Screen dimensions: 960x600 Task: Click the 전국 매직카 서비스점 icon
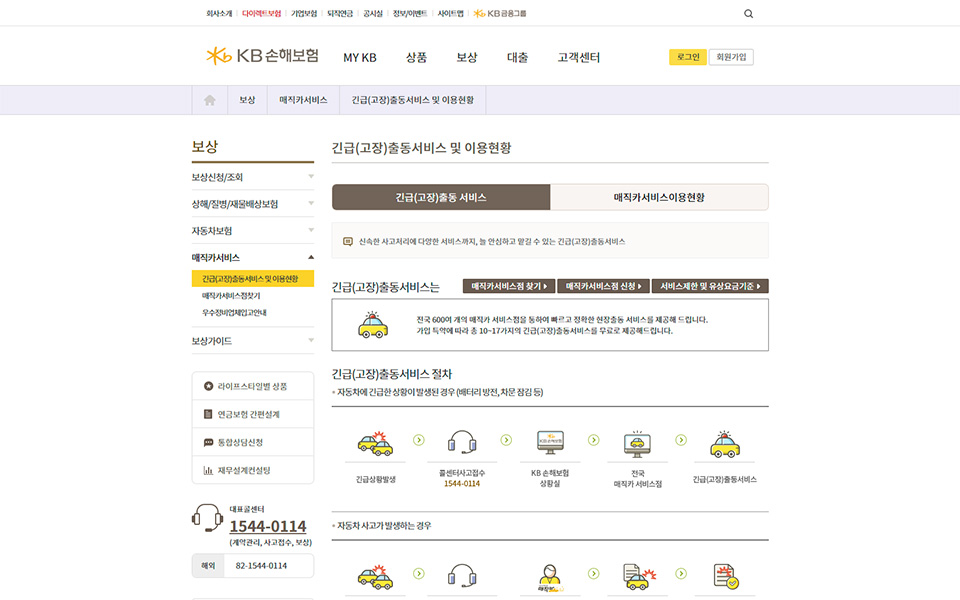point(637,442)
